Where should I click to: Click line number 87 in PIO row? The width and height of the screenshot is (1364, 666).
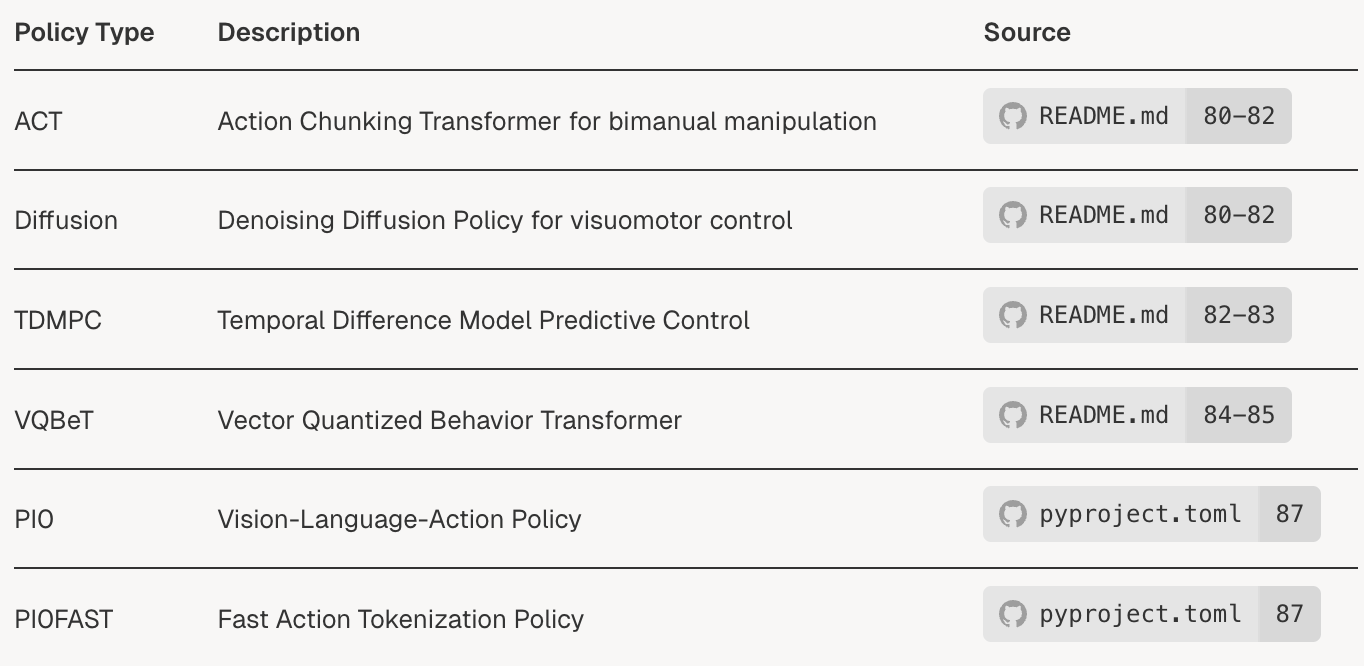pos(1290,514)
